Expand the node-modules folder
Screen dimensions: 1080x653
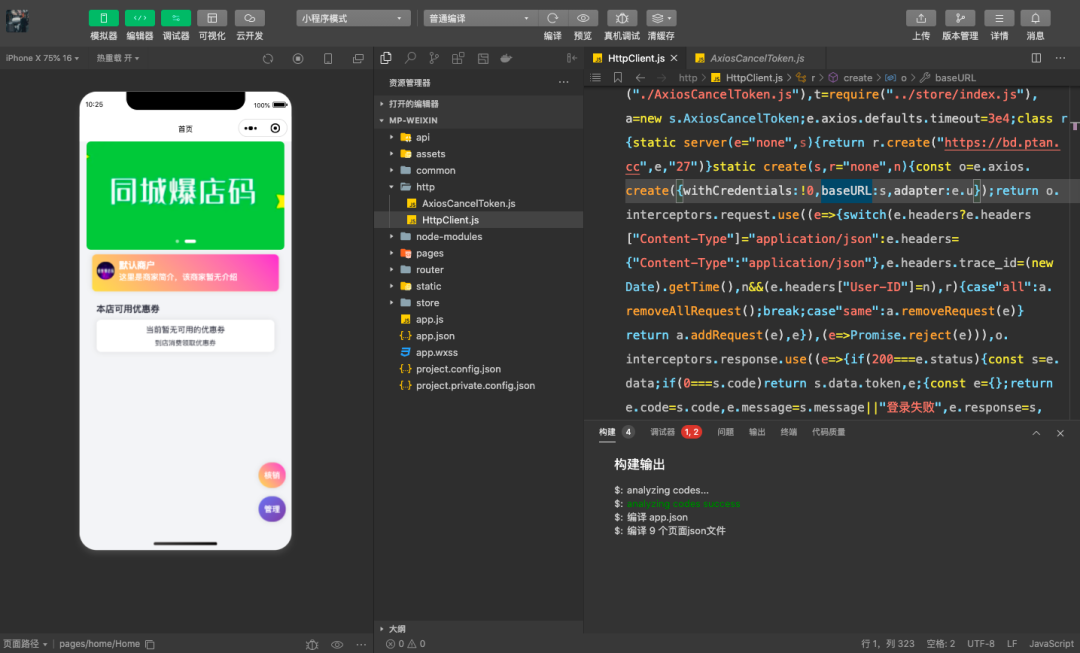[479, 236]
